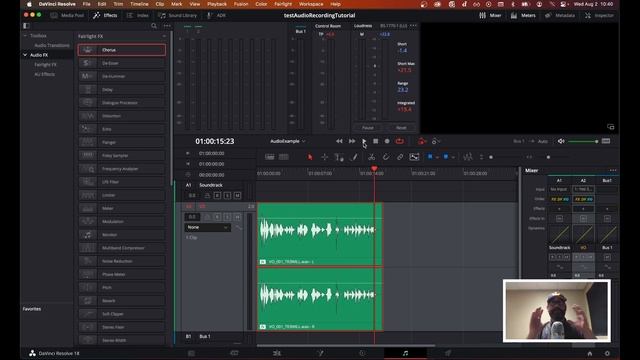
Task: Arm Record on the A2 track header
Action: 217,217
